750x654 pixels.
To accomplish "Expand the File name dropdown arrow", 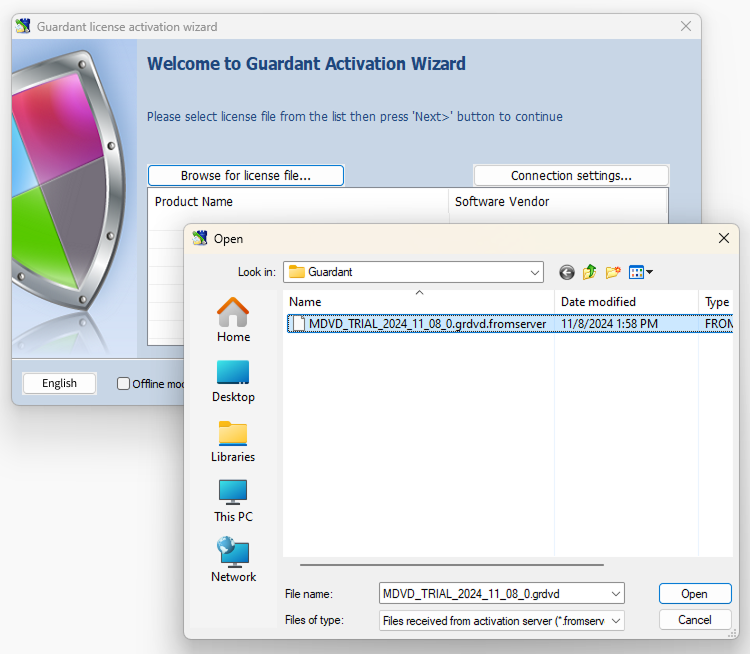I will click(x=616, y=594).
